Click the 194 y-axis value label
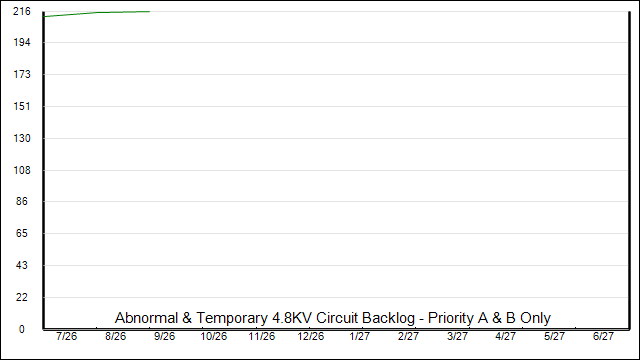This screenshot has height=360, width=640. point(22,42)
